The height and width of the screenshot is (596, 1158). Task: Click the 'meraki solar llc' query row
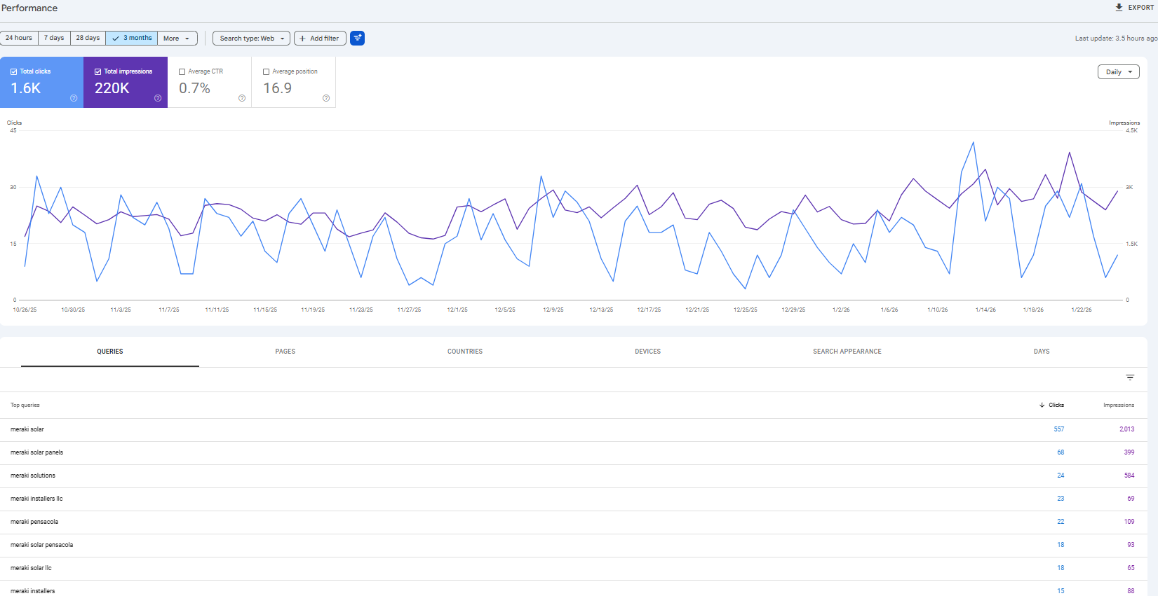(x=573, y=567)
